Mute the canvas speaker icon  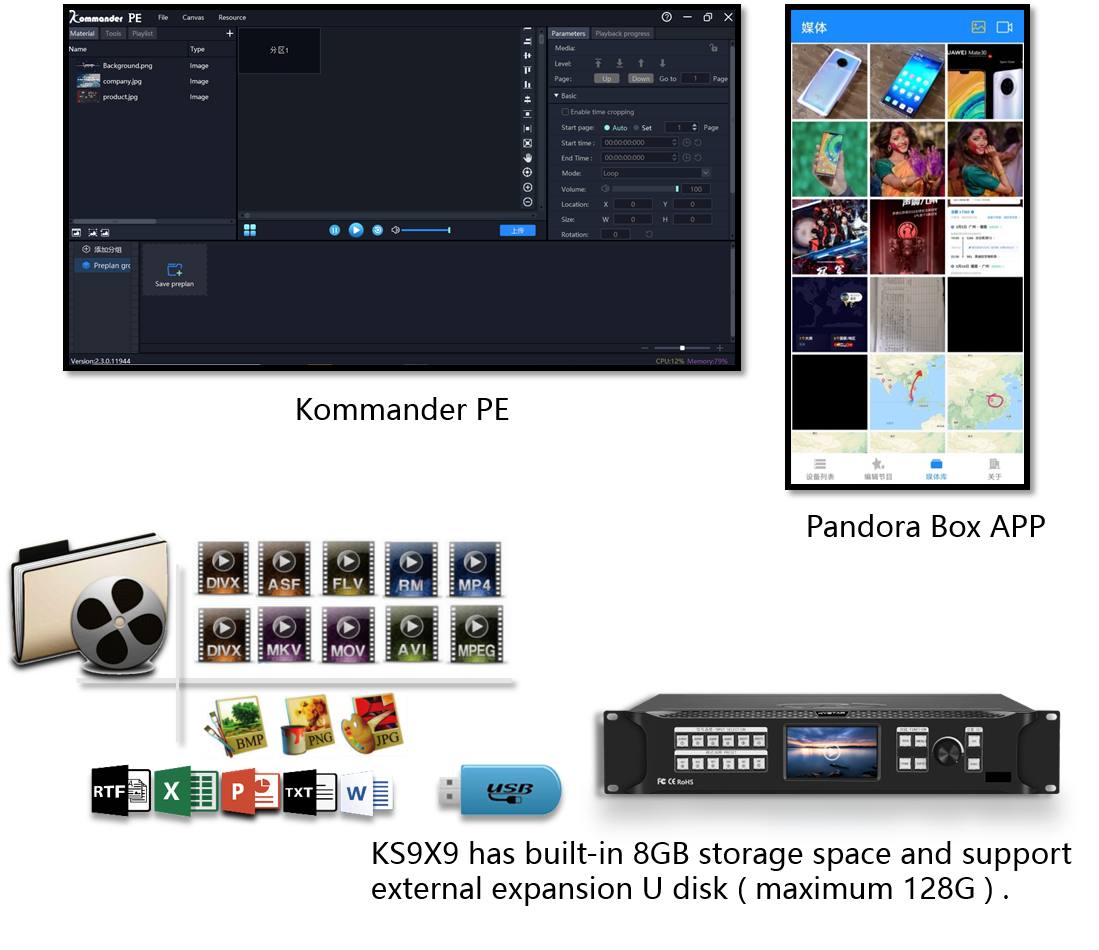coord(395,230)
